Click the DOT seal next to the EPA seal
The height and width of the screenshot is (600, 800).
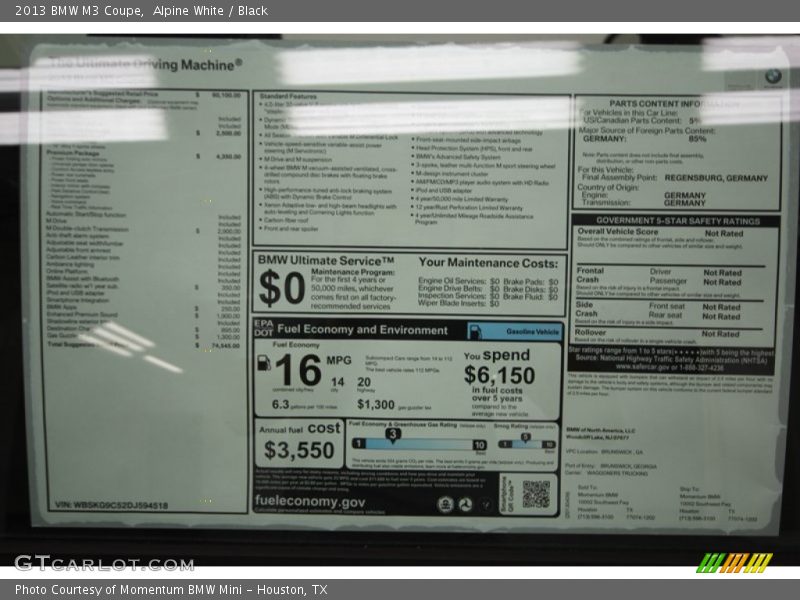click(465, 505)
